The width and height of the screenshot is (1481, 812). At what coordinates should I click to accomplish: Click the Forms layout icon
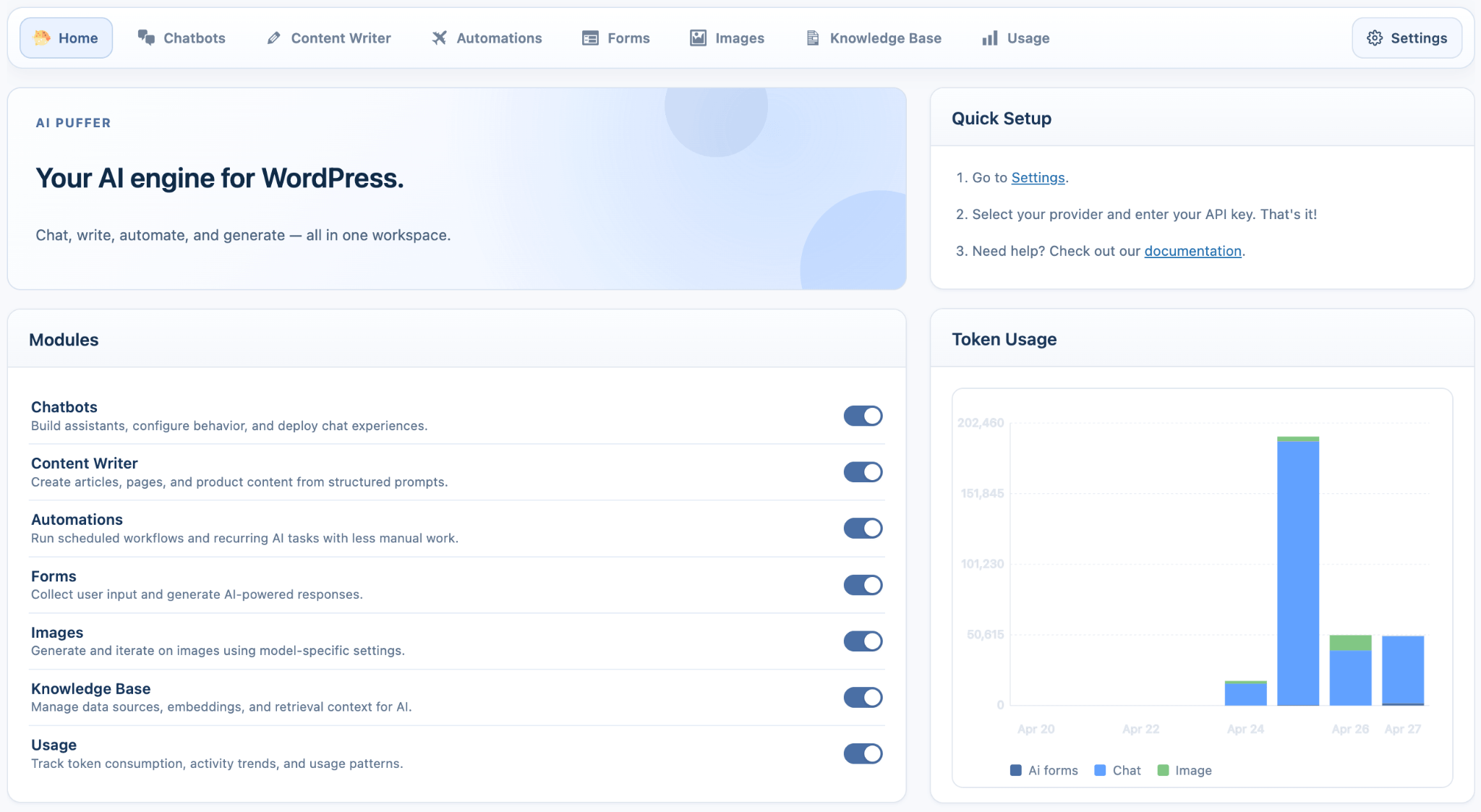590,38
